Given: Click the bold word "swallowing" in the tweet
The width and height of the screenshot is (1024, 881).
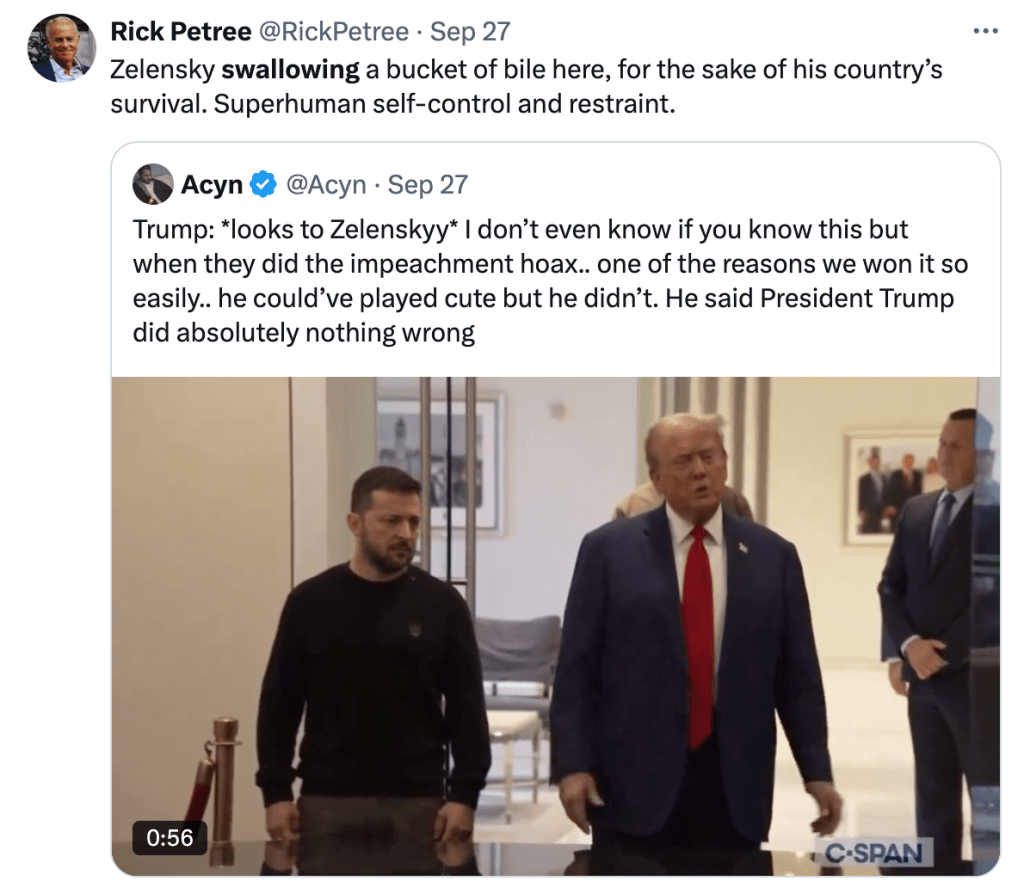Looking at the screenshot, I should [290, 70].
